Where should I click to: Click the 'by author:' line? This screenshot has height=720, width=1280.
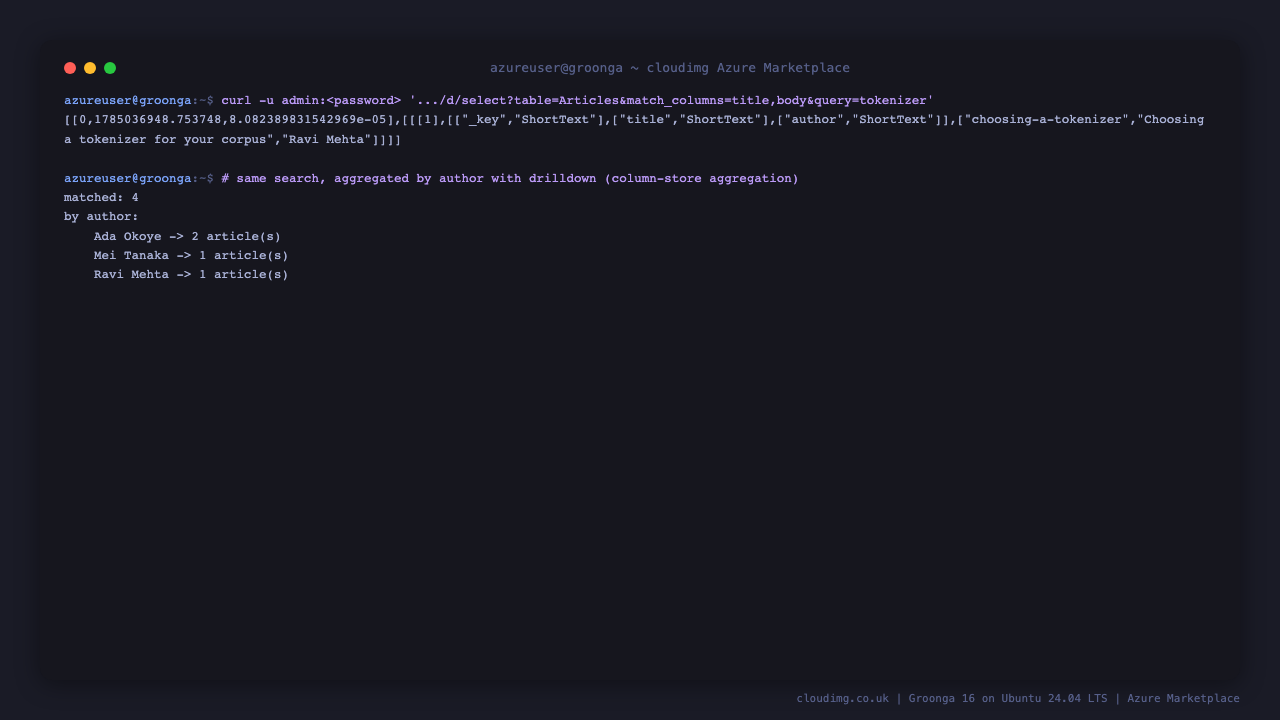(x=101, y=217)
